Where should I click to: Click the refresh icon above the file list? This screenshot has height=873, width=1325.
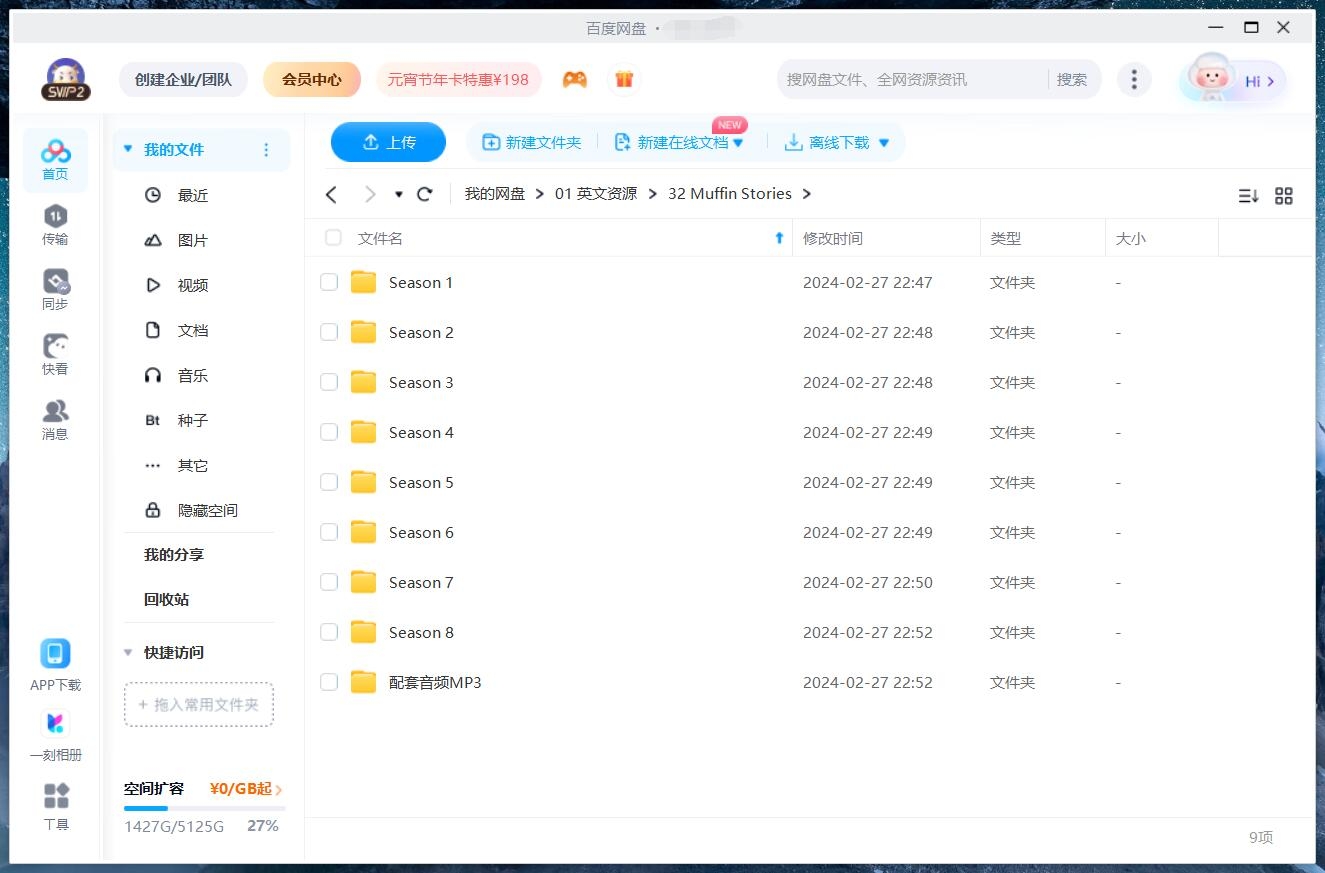[x=424, y=194]
